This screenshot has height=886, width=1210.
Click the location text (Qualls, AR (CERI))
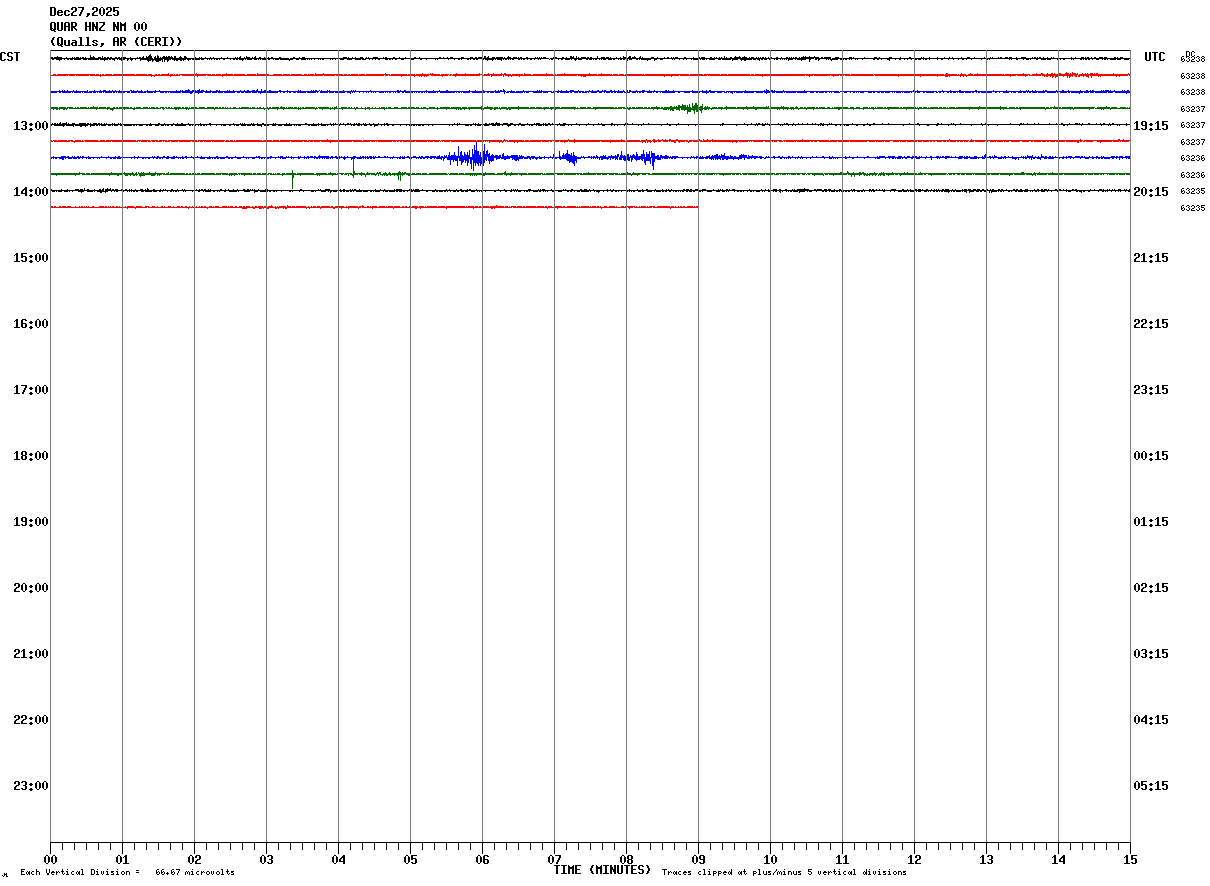[x=116, y=42]
